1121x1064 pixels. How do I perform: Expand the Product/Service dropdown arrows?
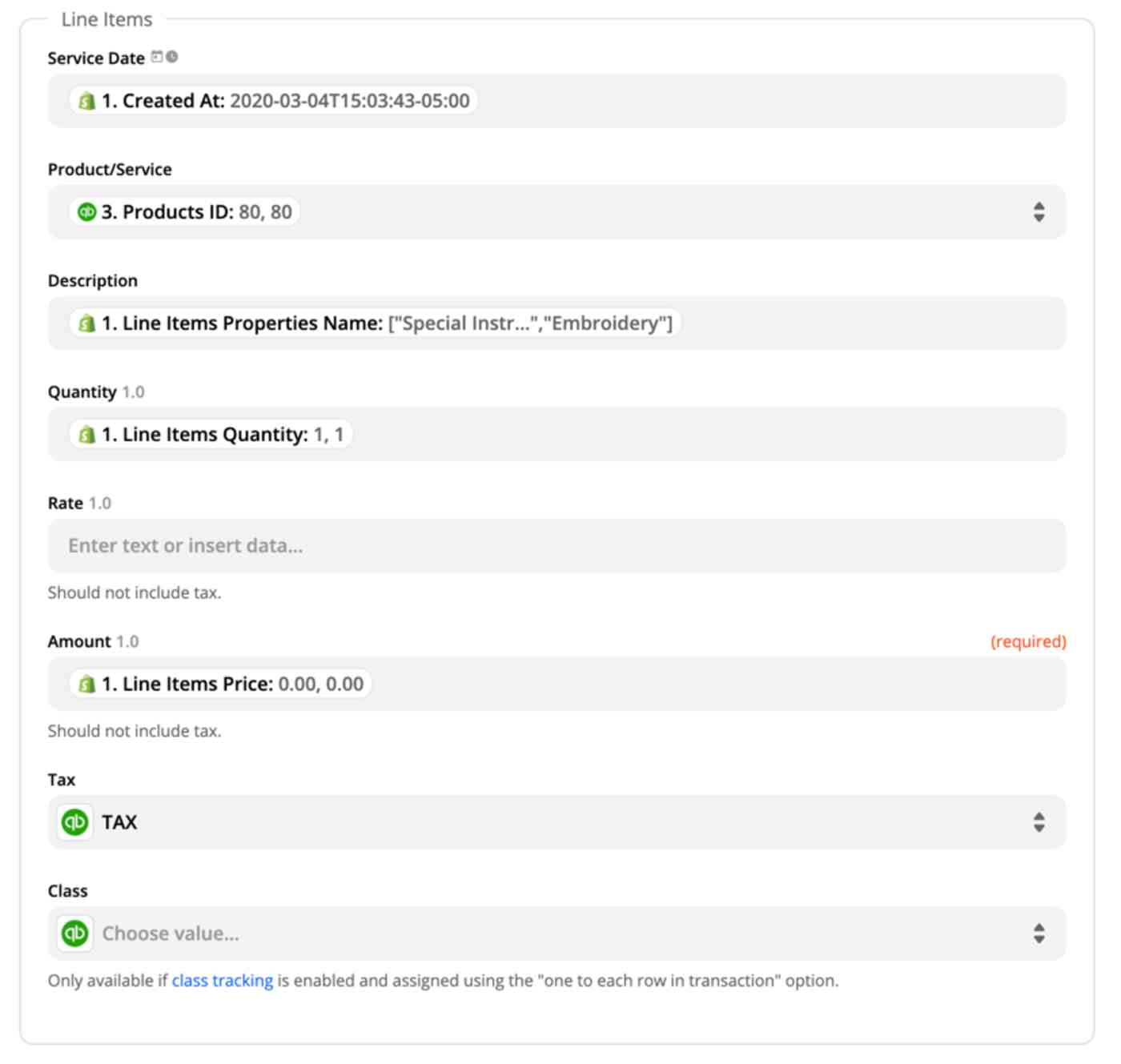click(x=1039, y=212)
